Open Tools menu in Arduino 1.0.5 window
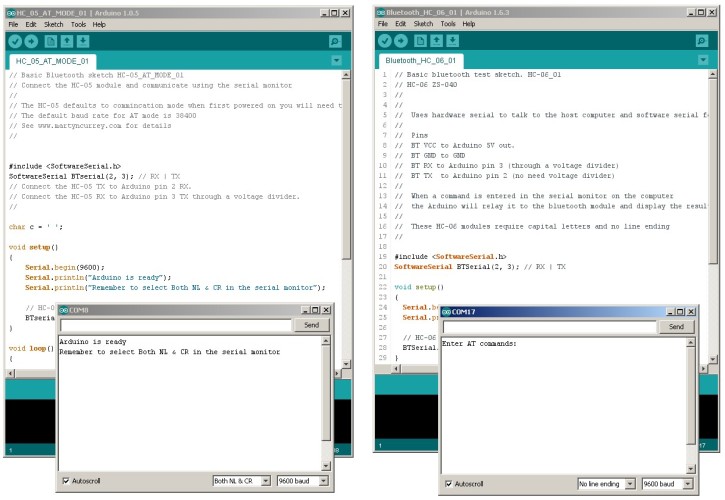Image resolution: width=725 pixels, height=500 pixels. click(78, 24)
